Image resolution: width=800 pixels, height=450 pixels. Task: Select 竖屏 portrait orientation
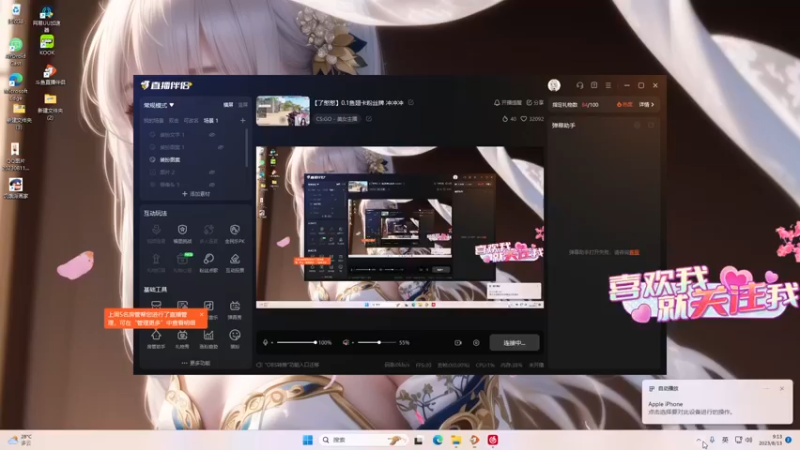[x=243, y=105]
